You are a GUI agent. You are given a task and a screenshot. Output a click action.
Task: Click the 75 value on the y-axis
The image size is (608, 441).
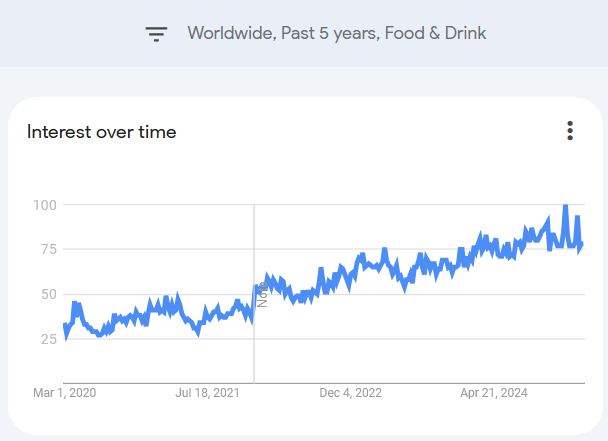(46, 249)
